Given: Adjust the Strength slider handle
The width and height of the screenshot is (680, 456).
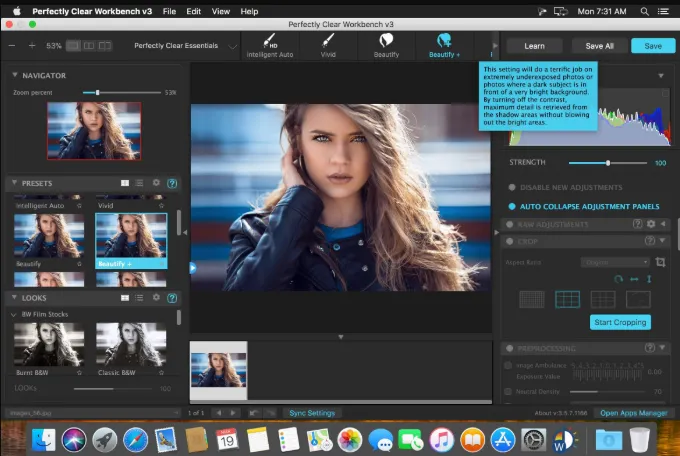Looking at the screenshot, I should click(x=608, y=163).
